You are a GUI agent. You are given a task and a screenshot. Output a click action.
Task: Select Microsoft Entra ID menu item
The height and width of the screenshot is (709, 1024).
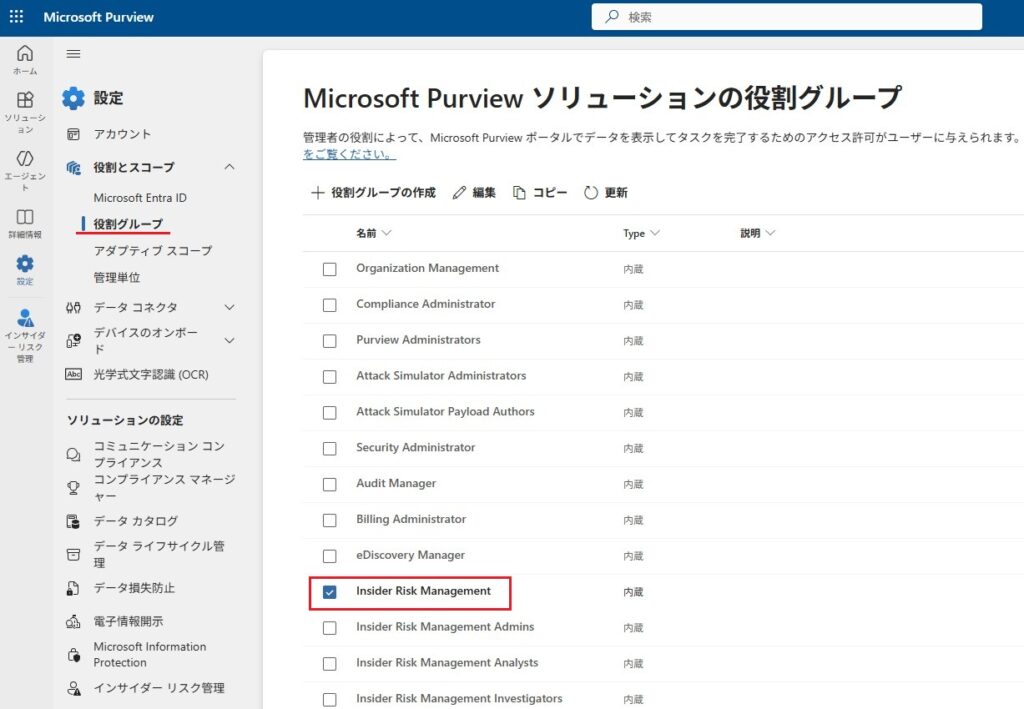140,197
